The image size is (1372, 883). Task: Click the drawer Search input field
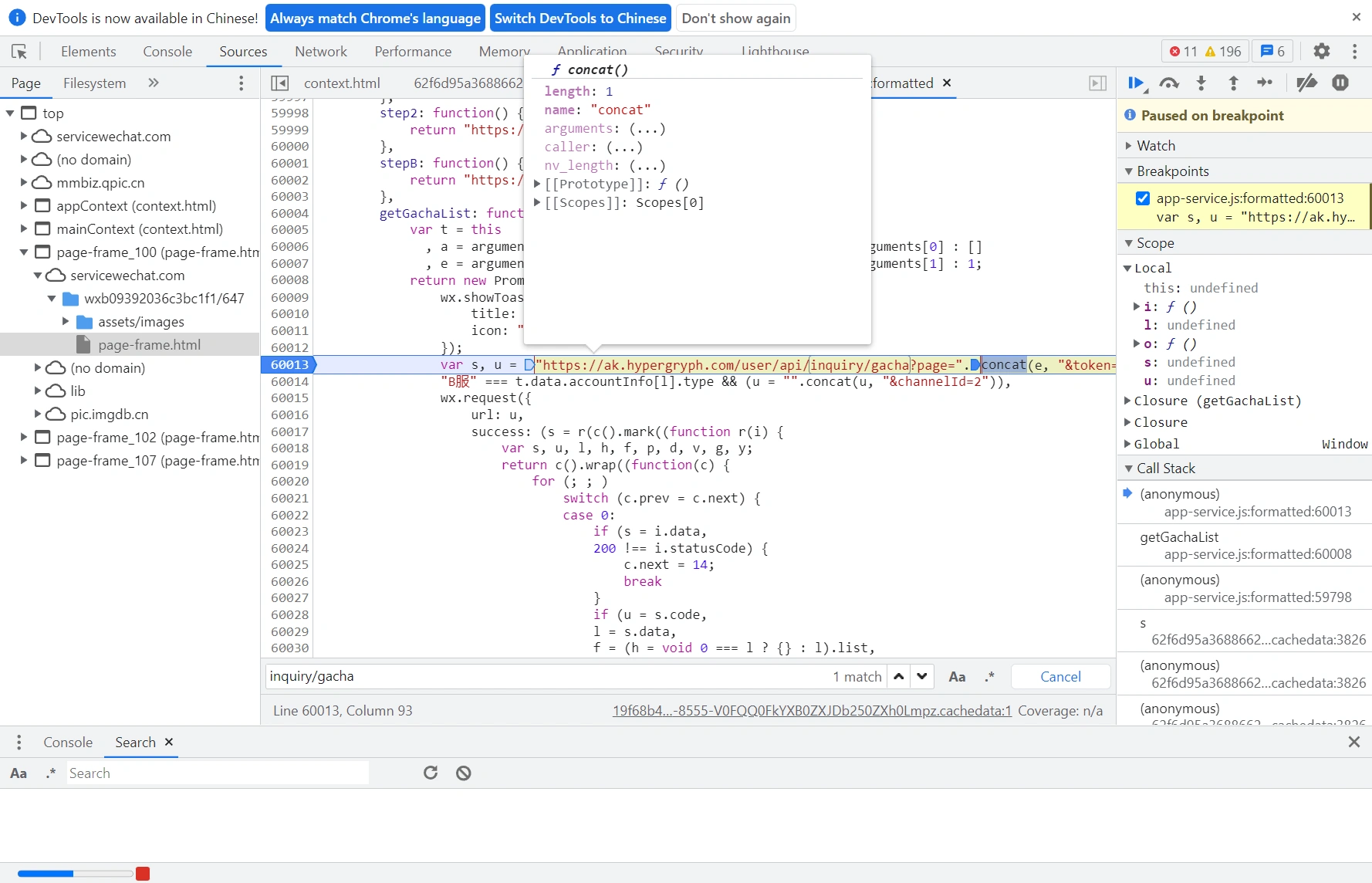[x=218, y=773]
